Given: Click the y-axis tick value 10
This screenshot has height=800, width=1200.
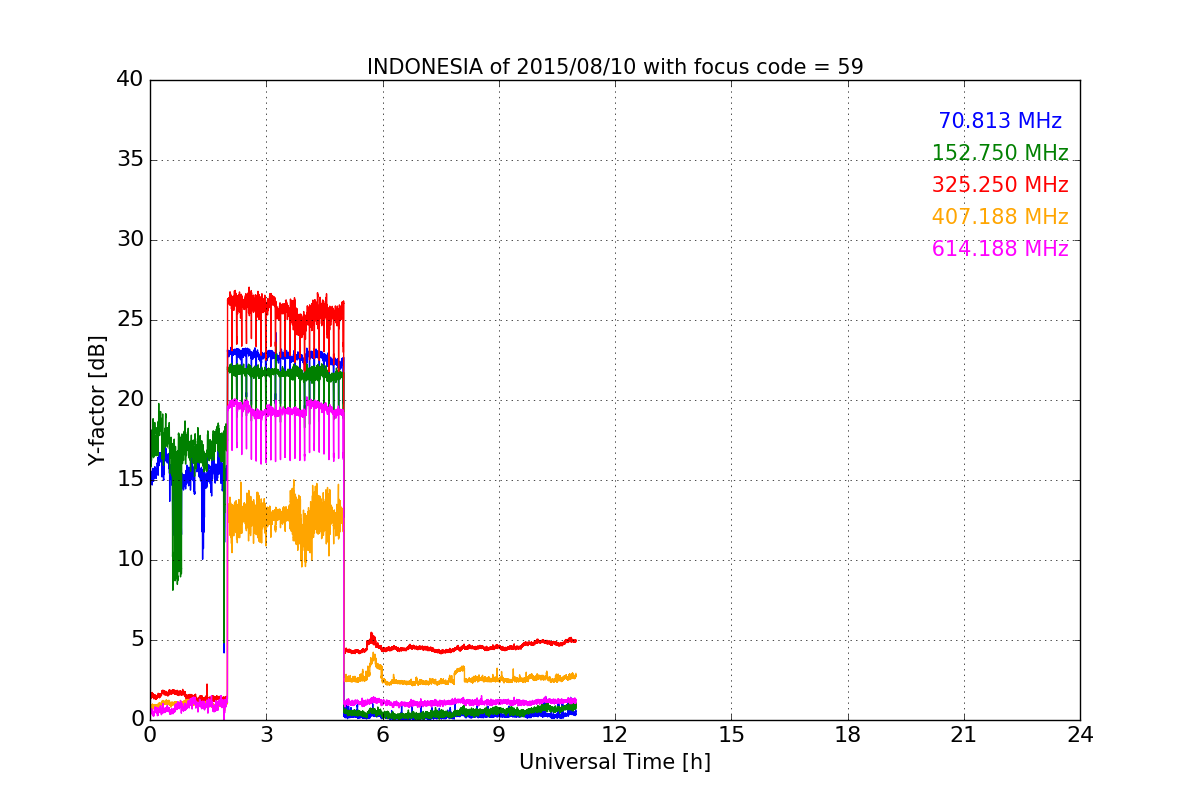Looking at the screenshot, I should click(x=130, y=560).
